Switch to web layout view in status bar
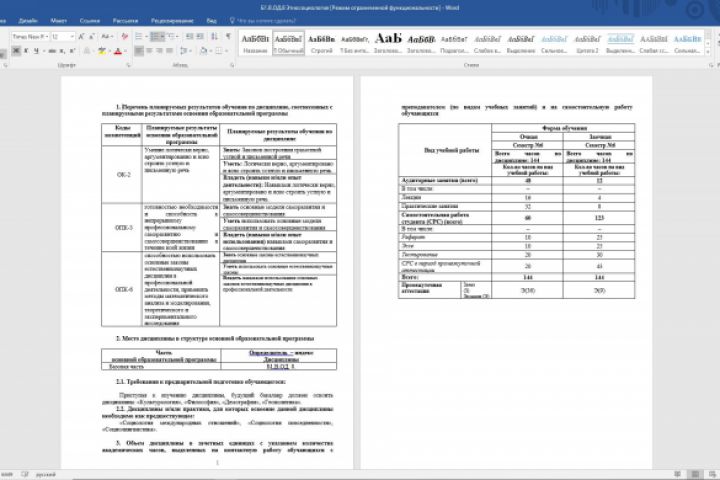The width and height of the screenshot is (720, 480). click(x=712, y=474)
